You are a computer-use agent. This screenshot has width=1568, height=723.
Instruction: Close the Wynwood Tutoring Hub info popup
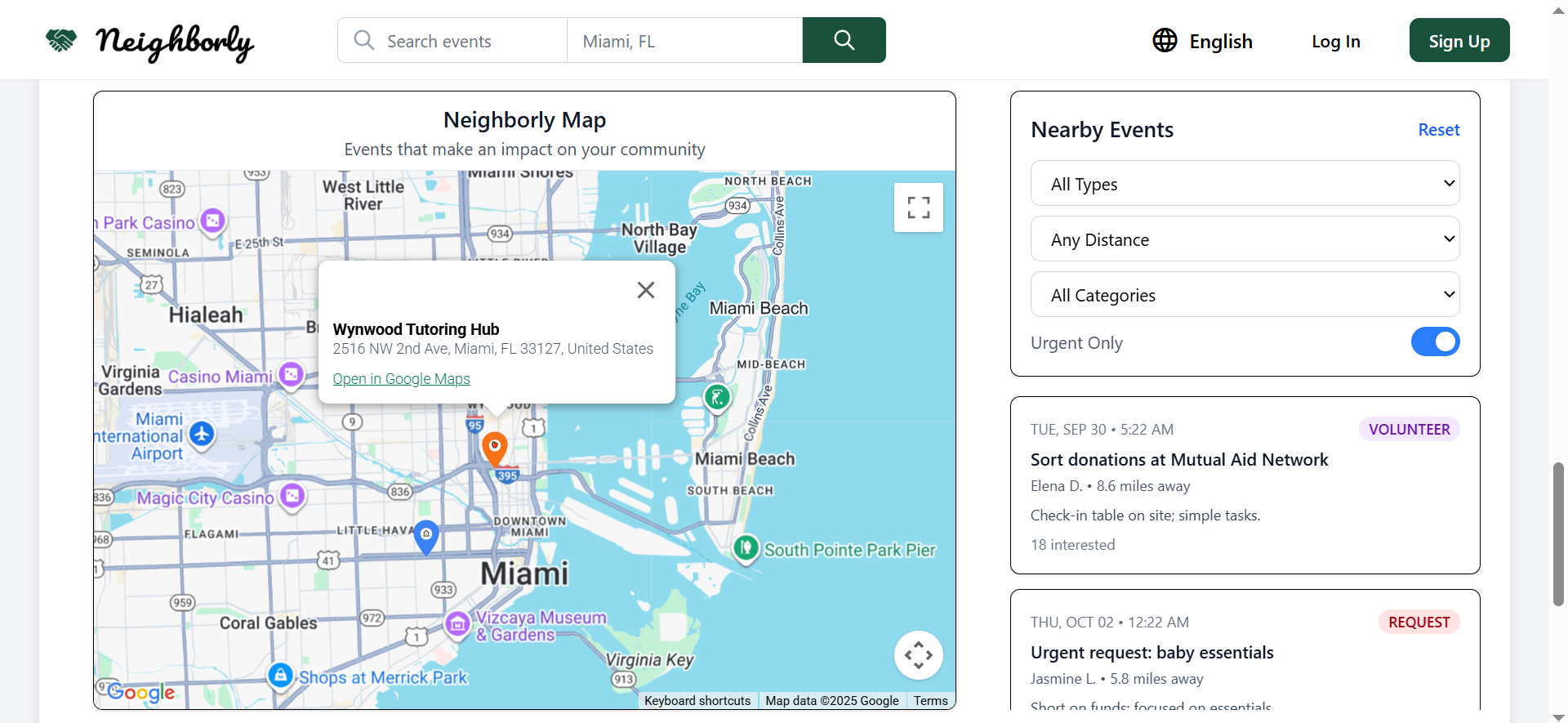coord(646,290)
